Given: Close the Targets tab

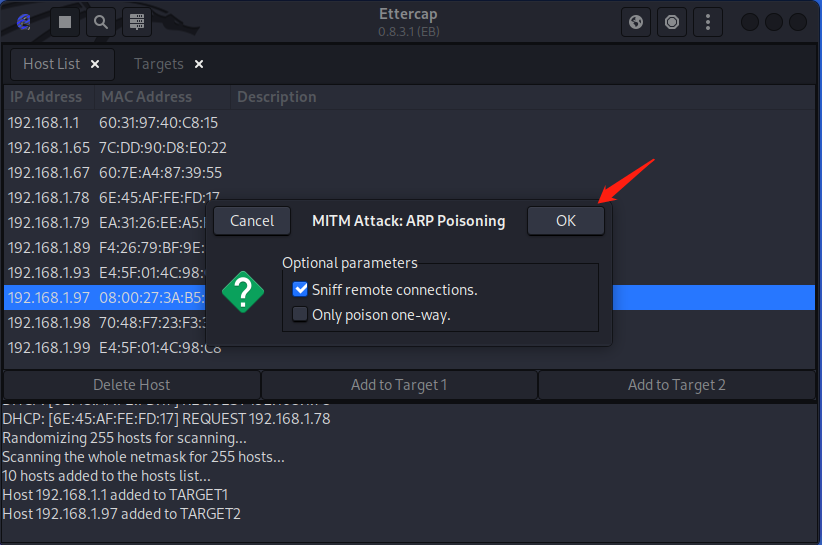Looking at the screenshot, I should [x=199, y=64].
